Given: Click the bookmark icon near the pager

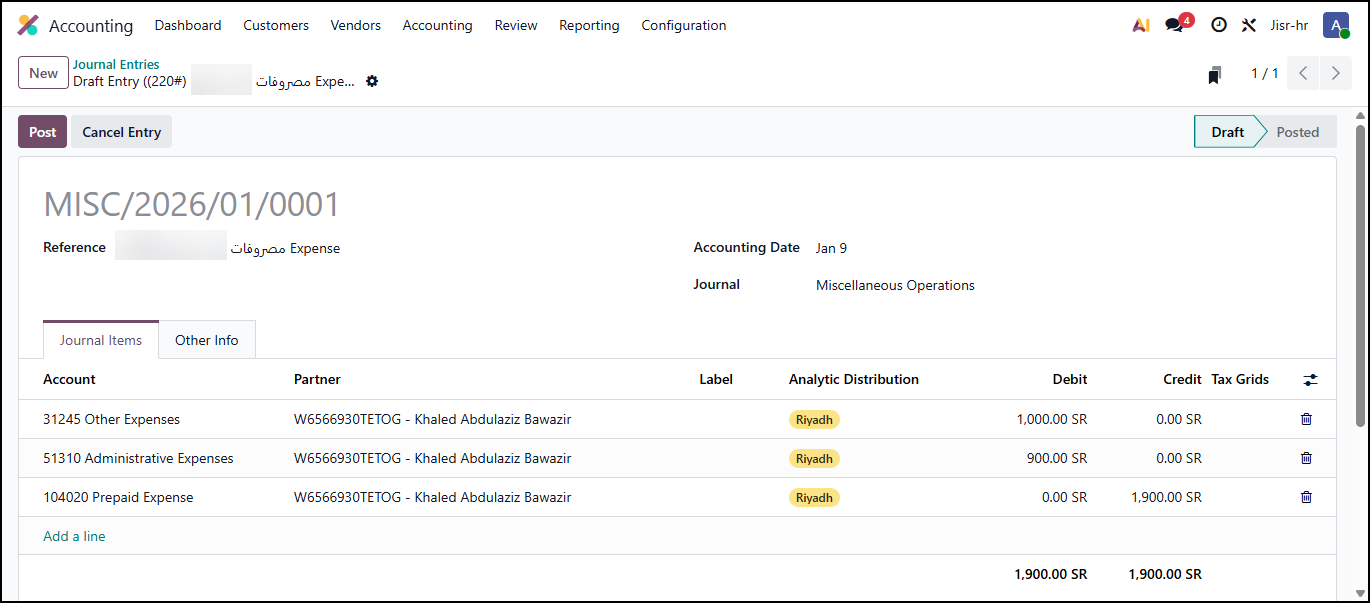Looking at the screenshot, I should pyautogui.click(x=1215, y=74).
